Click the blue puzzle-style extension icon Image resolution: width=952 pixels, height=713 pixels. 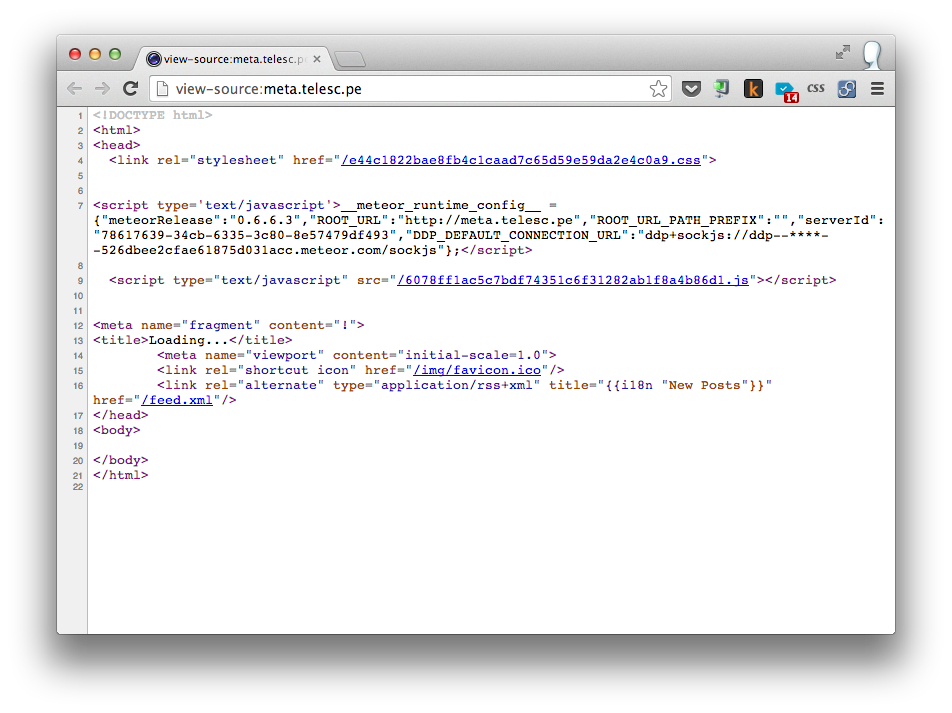point(846,89)
